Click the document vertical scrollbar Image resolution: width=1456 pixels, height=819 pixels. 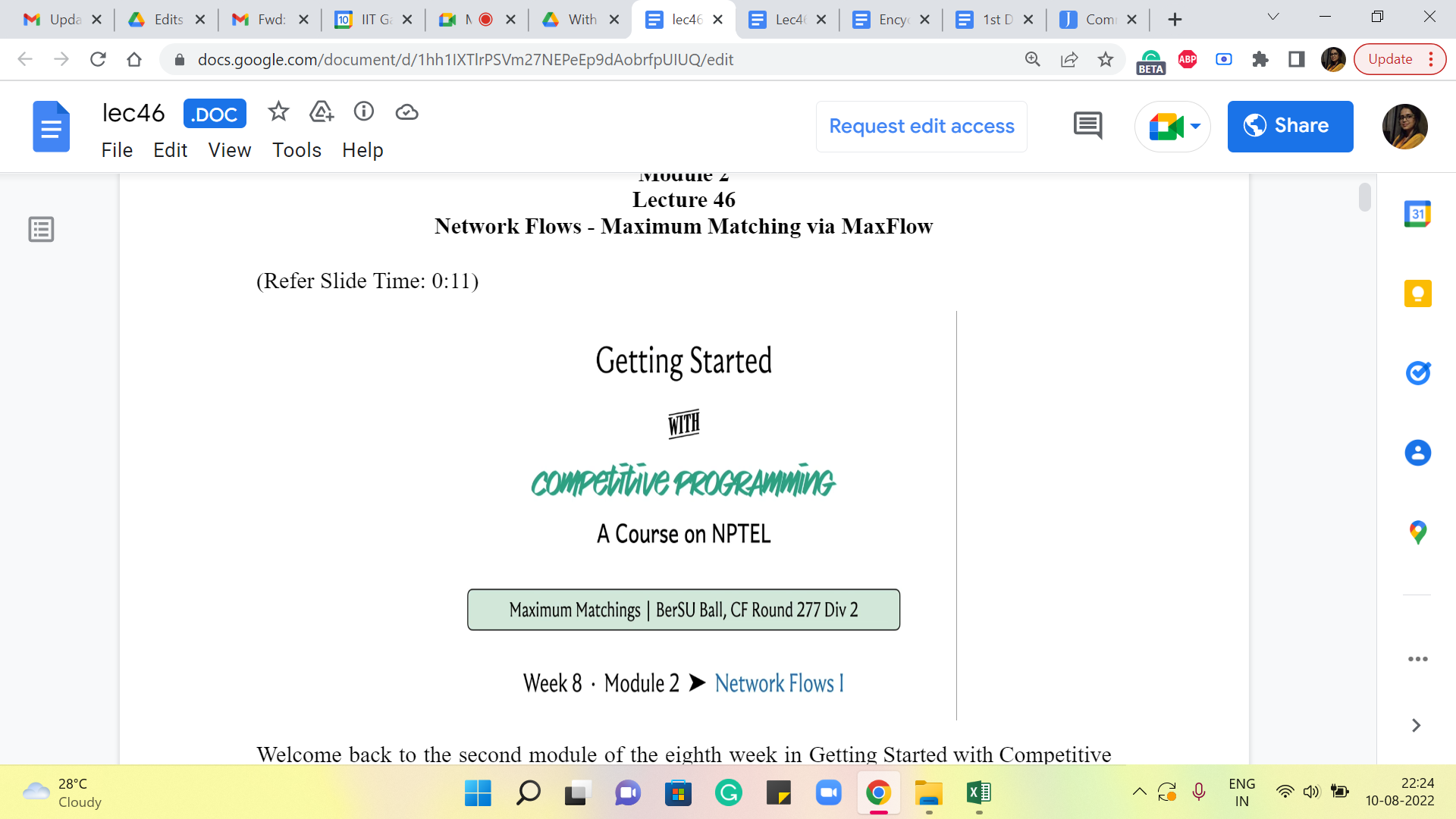coord(1365,197)
